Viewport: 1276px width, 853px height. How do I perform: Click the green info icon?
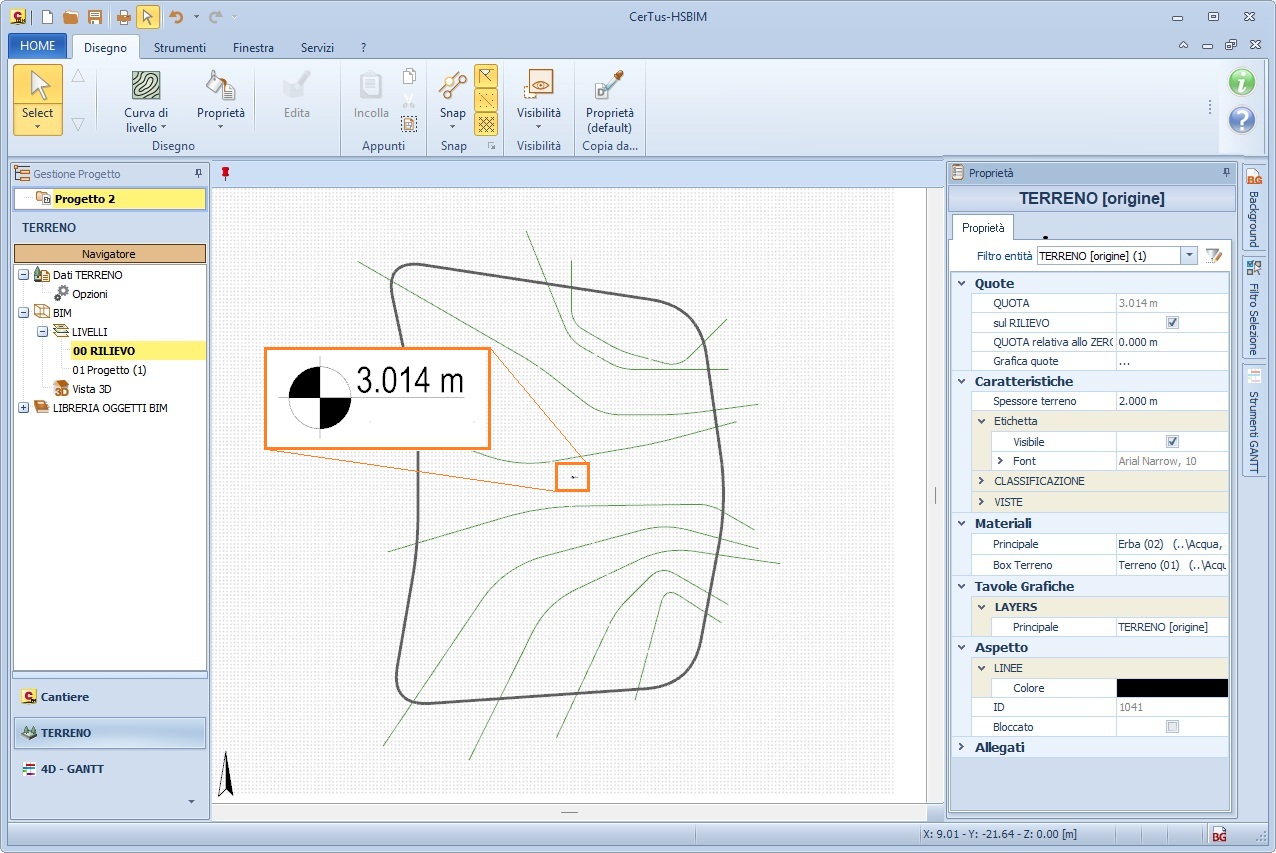click(x=1241, y=82)
